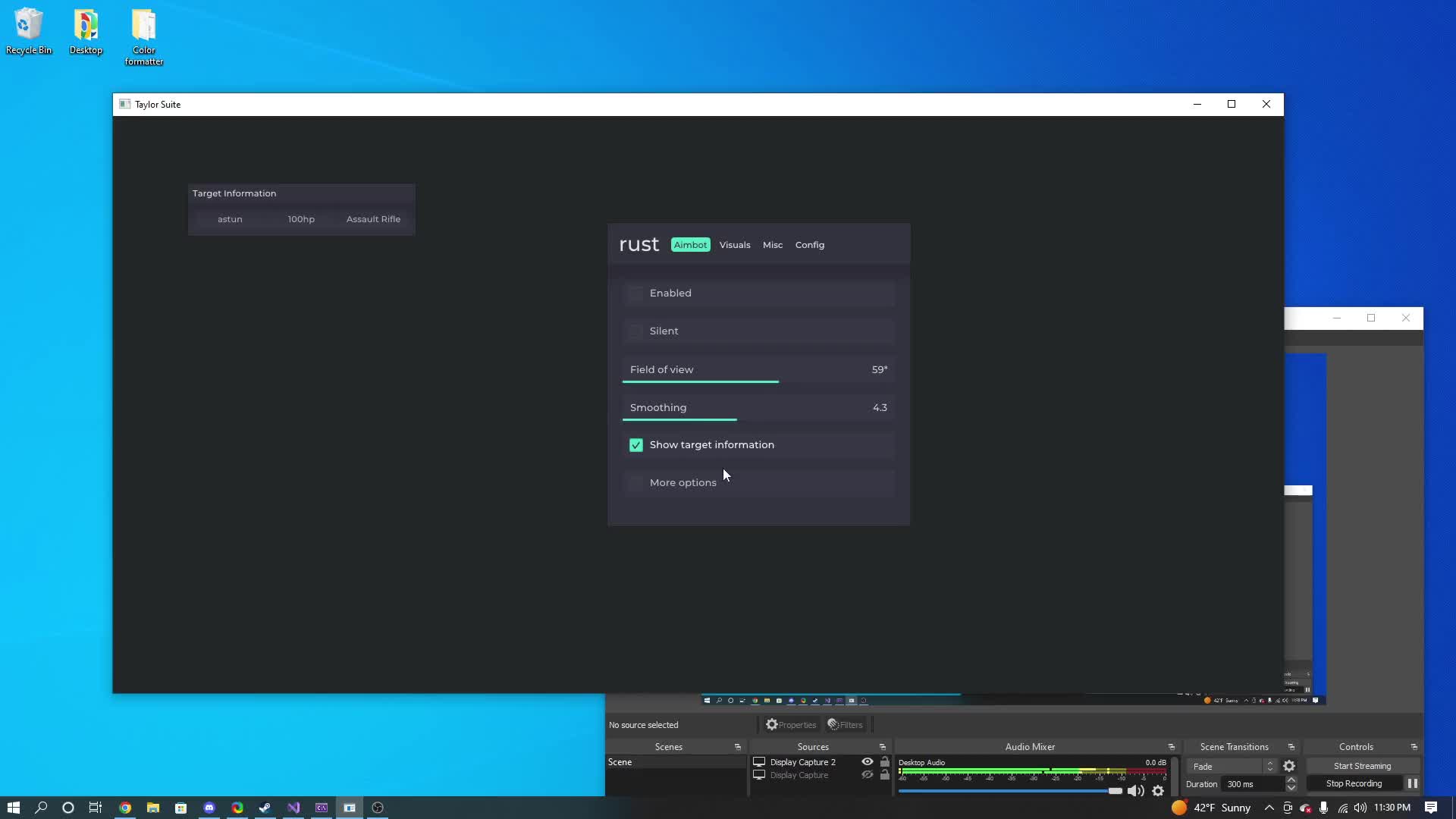Switch to the Aimbot tab
Screen dimensions: 1456x819
(690, 245)
